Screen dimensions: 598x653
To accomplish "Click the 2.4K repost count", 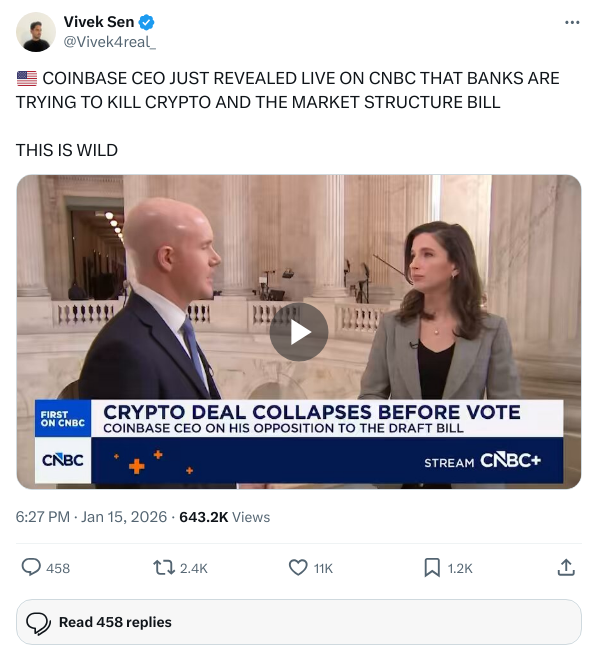I will tap(194, 568).
